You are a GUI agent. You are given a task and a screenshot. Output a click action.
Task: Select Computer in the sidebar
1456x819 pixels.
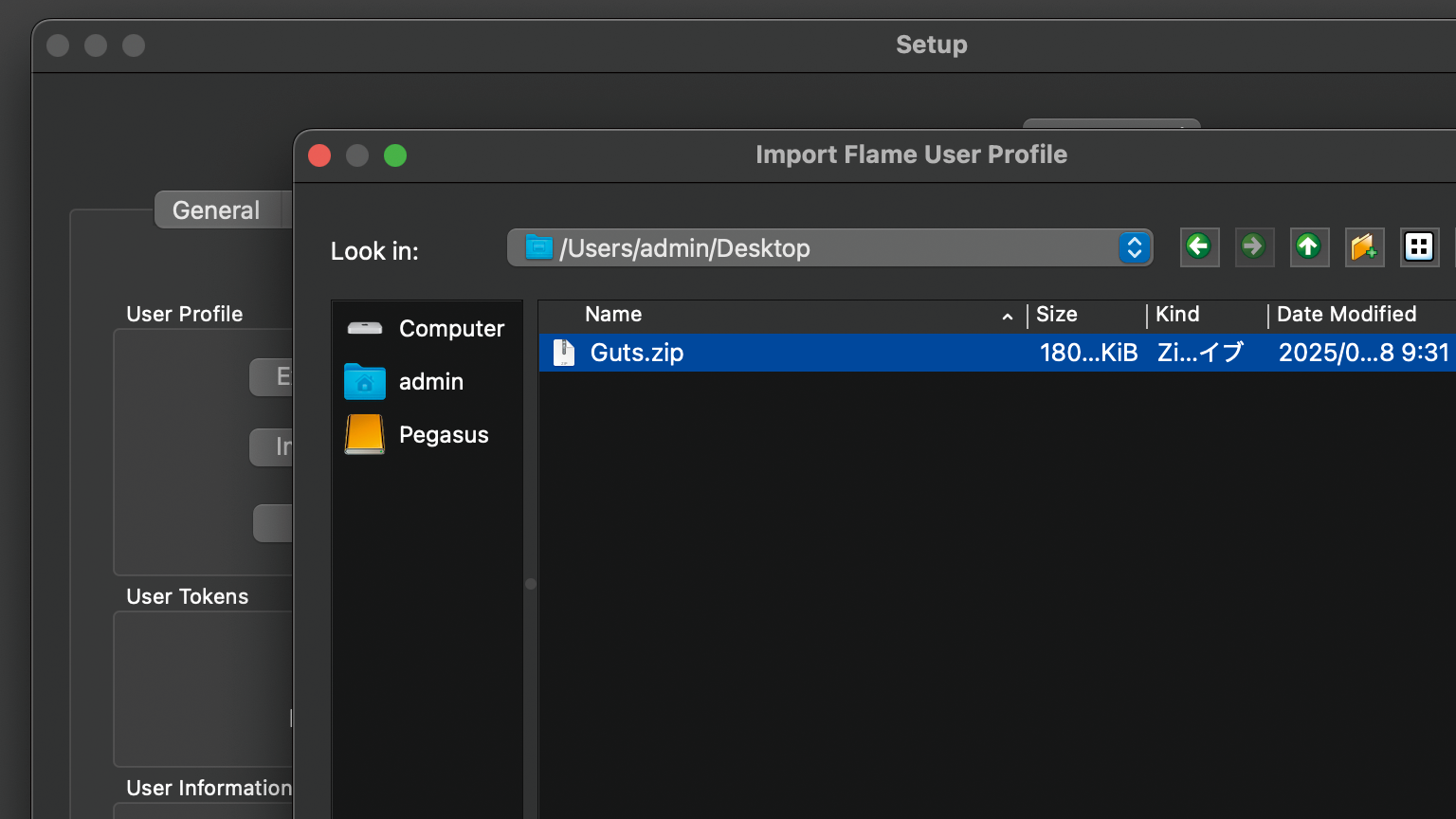tap(427, 329)
